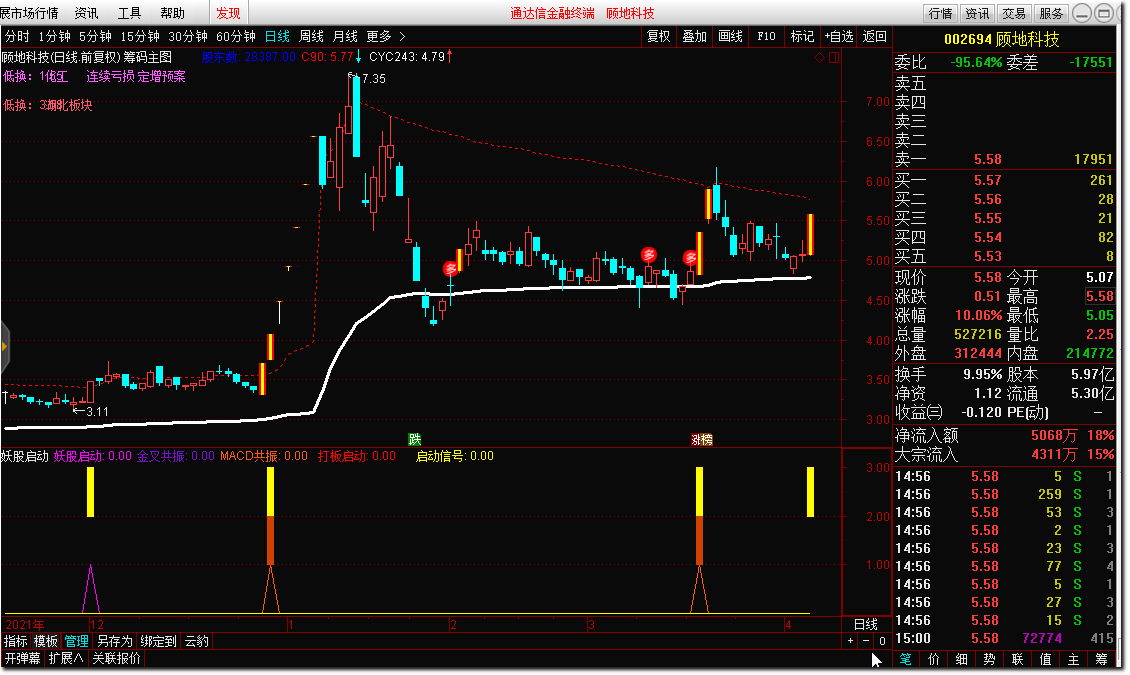Open the 资讯 menu in menu bar

86,13
